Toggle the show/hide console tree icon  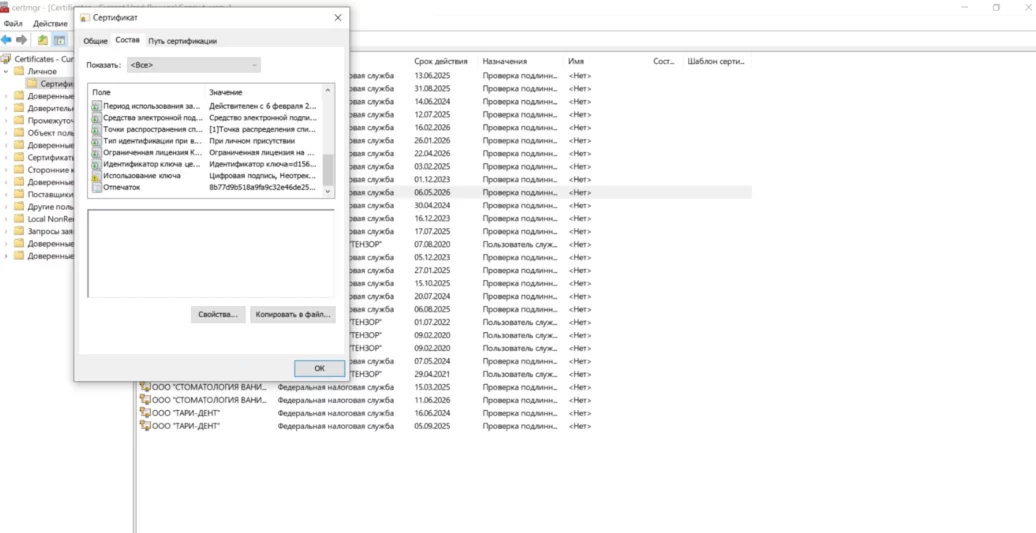click(59, 40)
